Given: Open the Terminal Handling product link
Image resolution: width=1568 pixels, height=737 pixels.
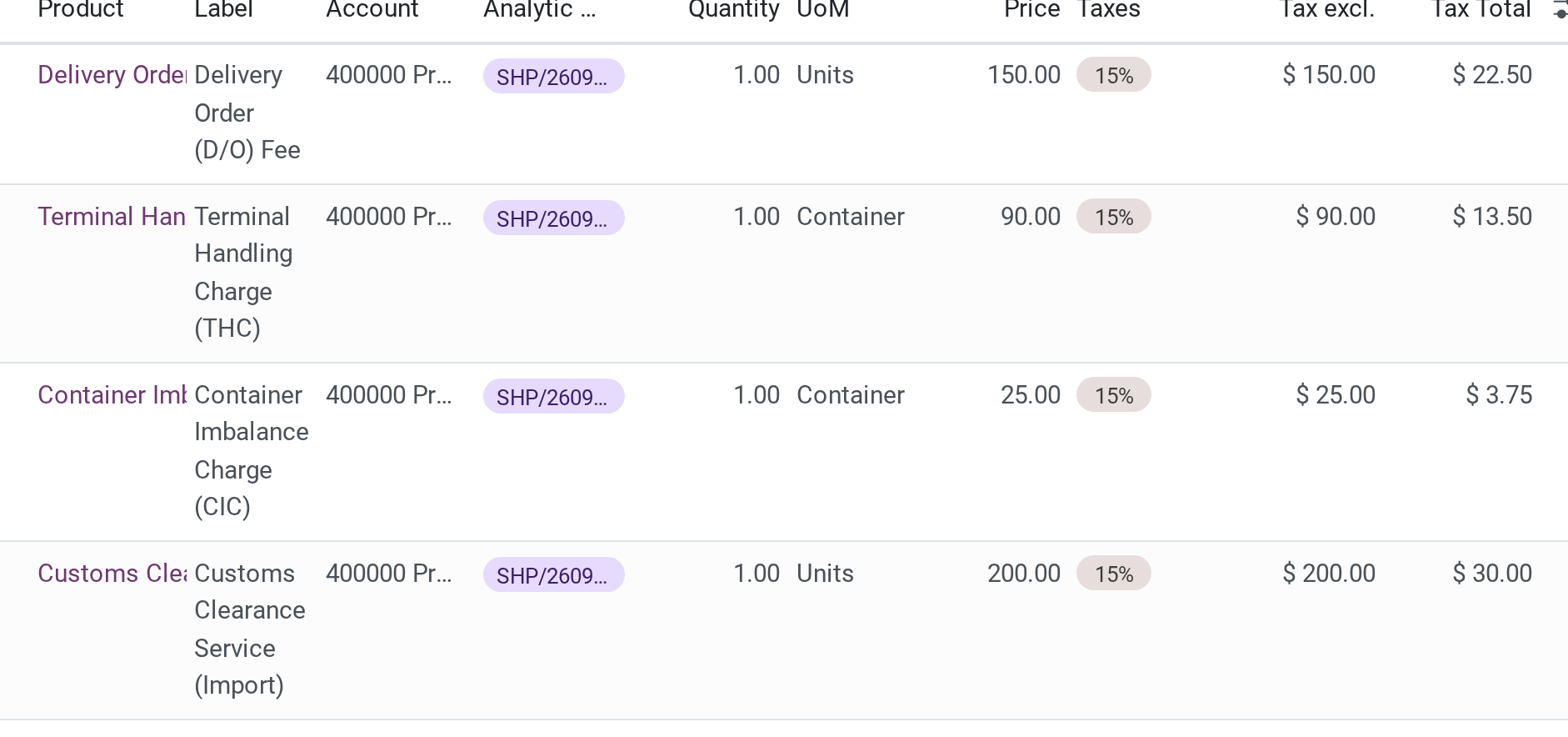Looking at the screenshot, I should [x=112, y=217].
